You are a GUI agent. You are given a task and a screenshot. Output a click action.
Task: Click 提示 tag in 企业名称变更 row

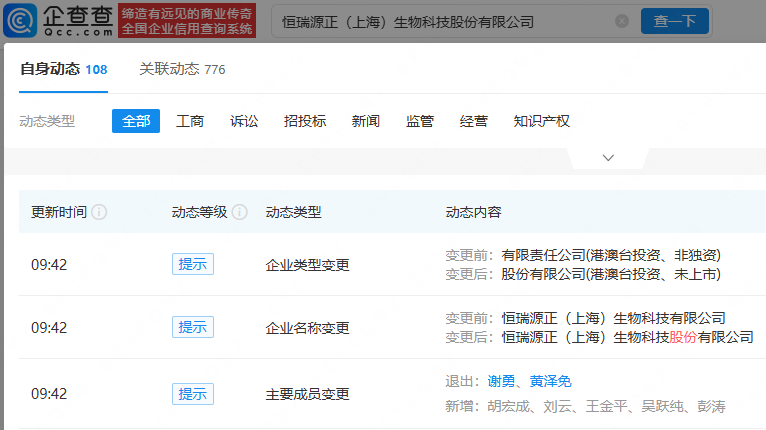click(192, 327)
